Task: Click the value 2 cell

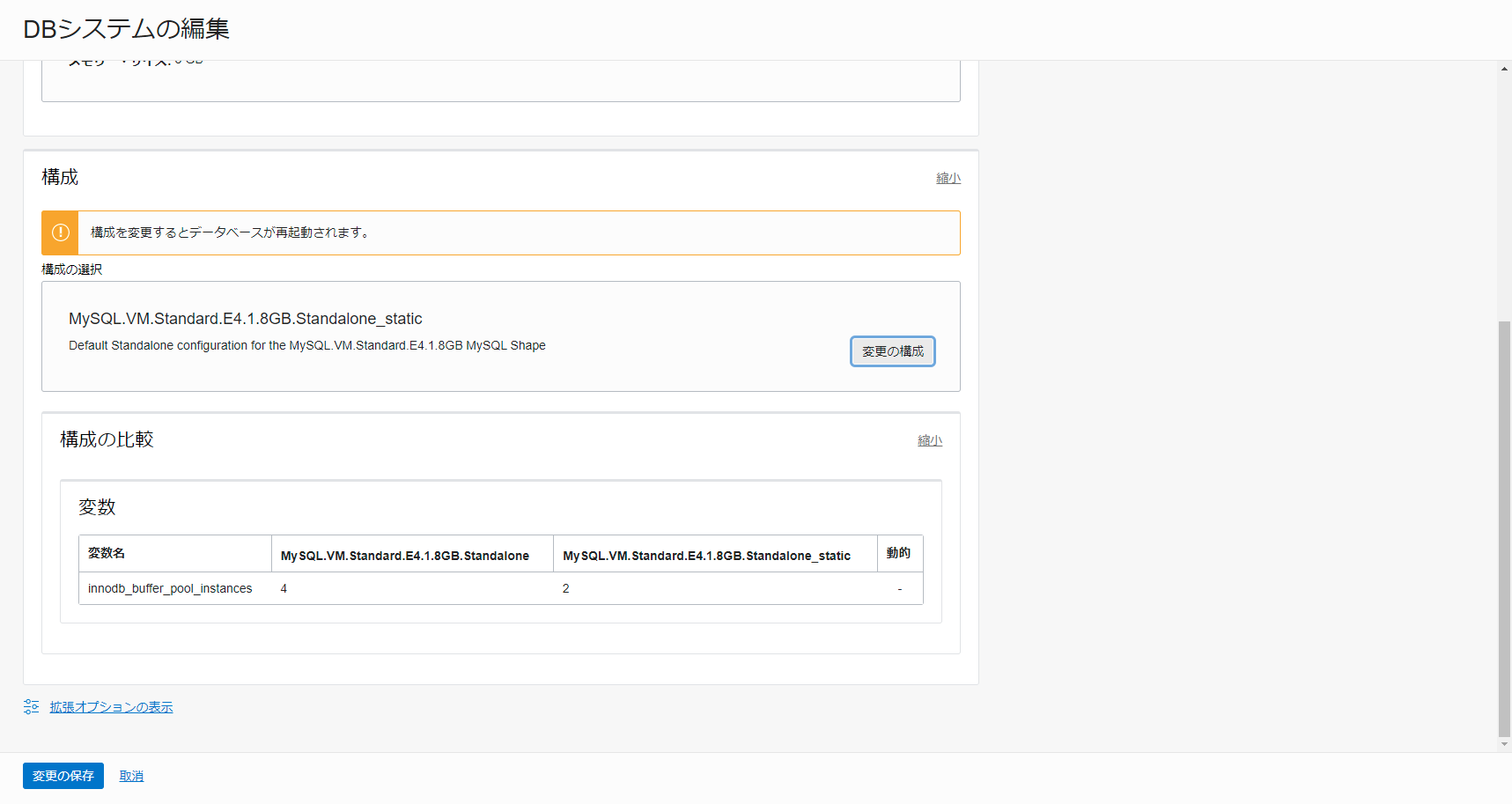Action: (x=715, y=588)
